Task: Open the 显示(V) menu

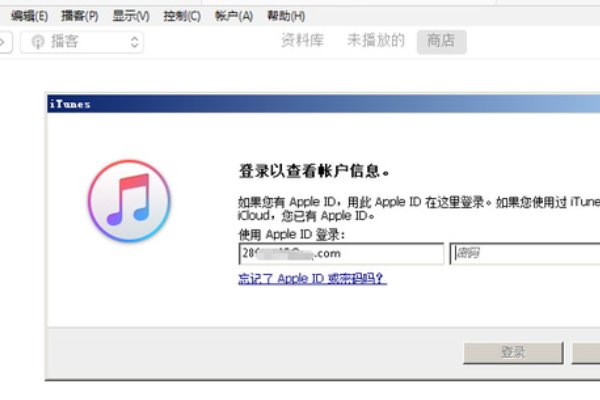Action: 131,16
